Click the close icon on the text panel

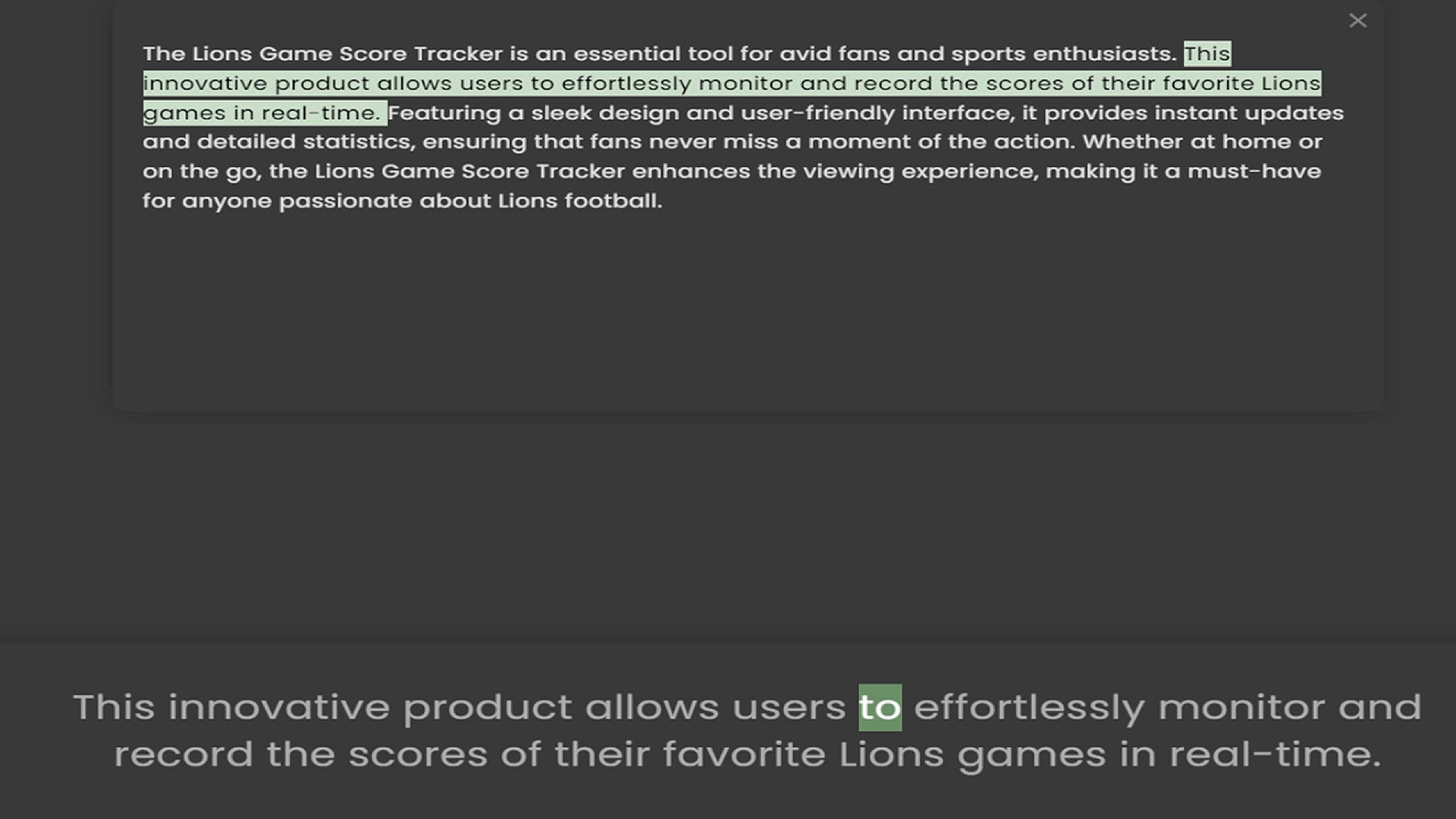(x=1357, y=20)
